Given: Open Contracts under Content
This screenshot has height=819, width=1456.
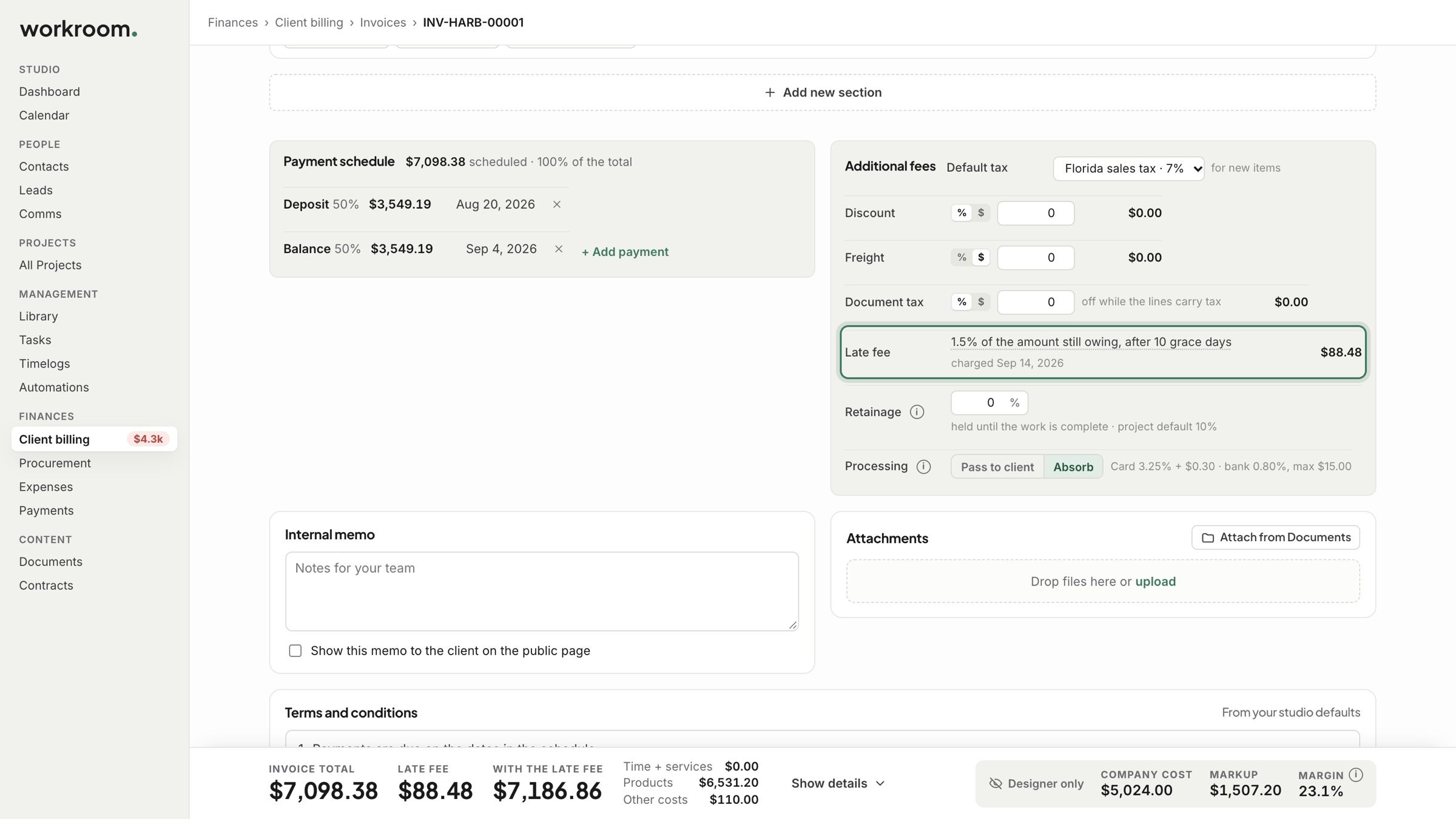Looking at the screenshot, I should click(46, 585).
